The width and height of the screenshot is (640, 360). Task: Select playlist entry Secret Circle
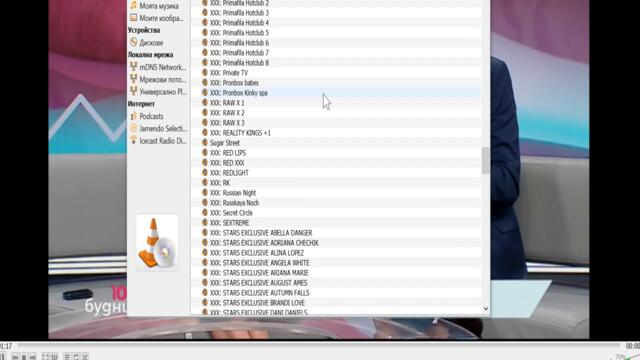(336, 213)
